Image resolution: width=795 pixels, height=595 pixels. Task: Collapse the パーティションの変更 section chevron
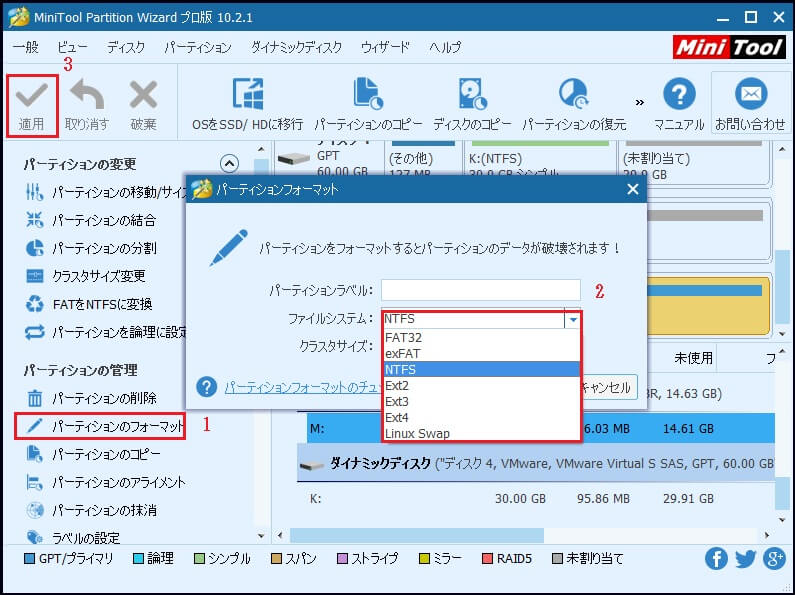click(x=229, y=164)
